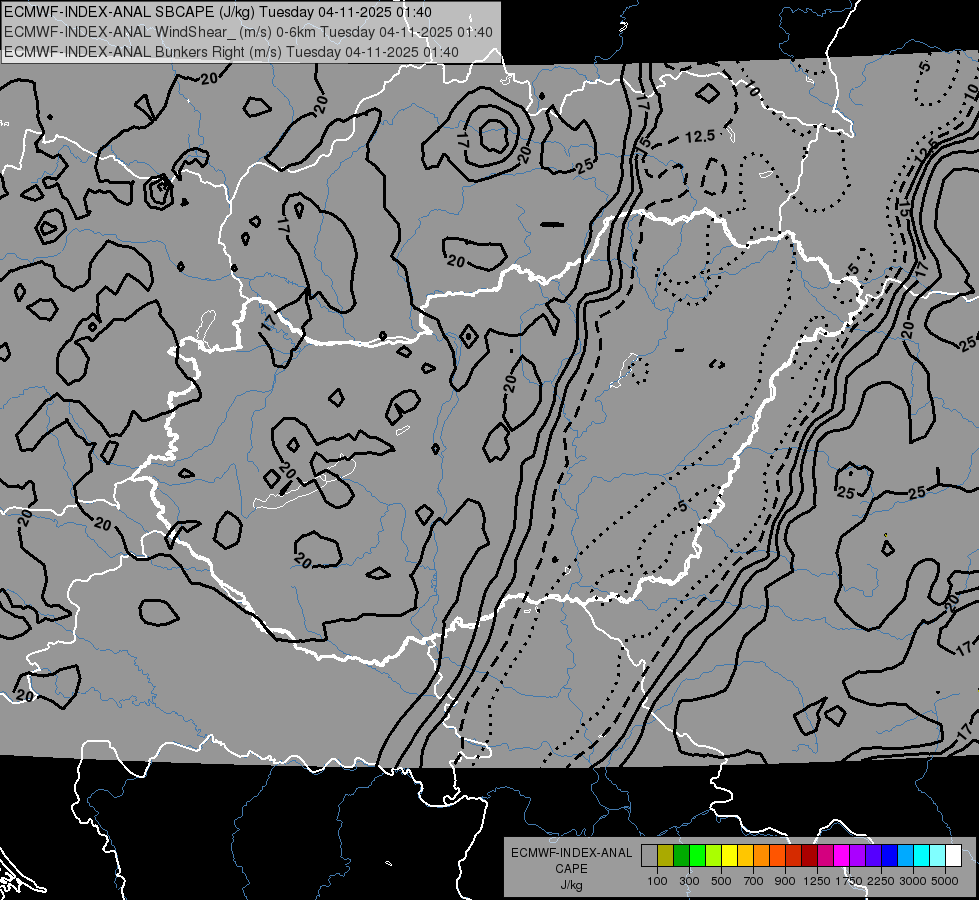Pick the bright magenta legend swatch
This screenshot has height=900, width=979.
click(x=842, y=855)
